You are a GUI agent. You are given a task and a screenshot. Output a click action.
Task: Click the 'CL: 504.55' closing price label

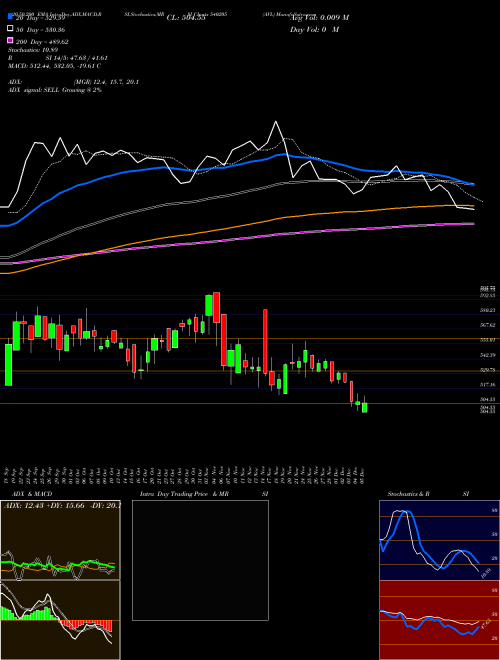pos(186,18)
